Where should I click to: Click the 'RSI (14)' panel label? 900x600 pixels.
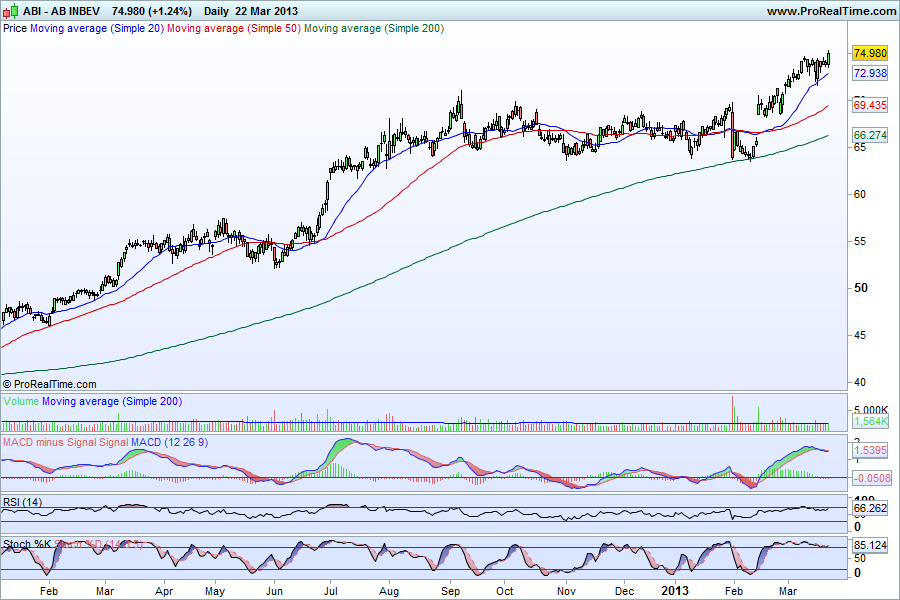[22, 502]
